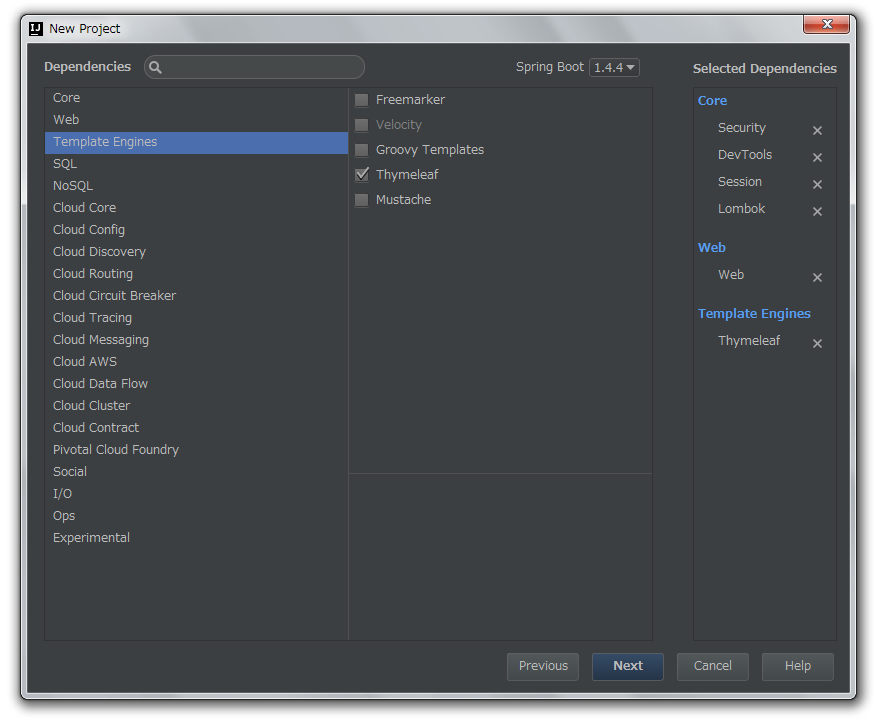Select Cloud Routing category

(196, 274)
